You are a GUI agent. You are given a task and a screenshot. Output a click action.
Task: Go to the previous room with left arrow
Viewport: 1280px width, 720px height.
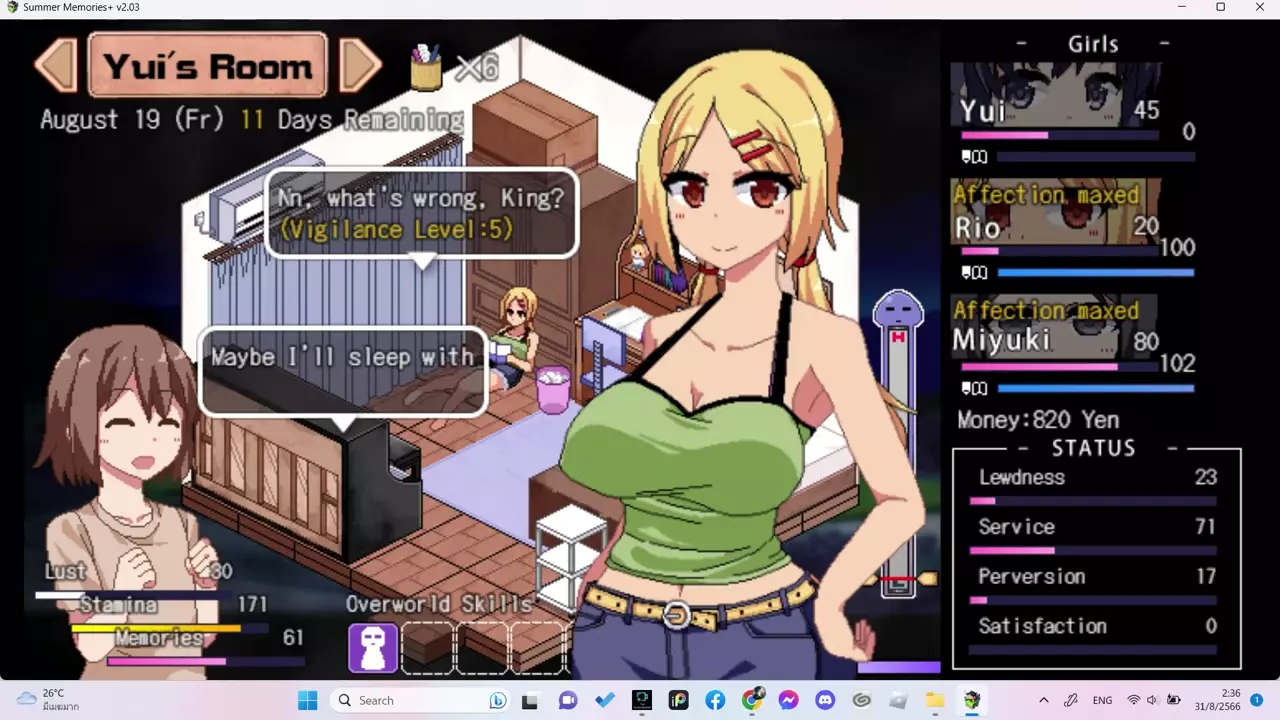point(56,66)
